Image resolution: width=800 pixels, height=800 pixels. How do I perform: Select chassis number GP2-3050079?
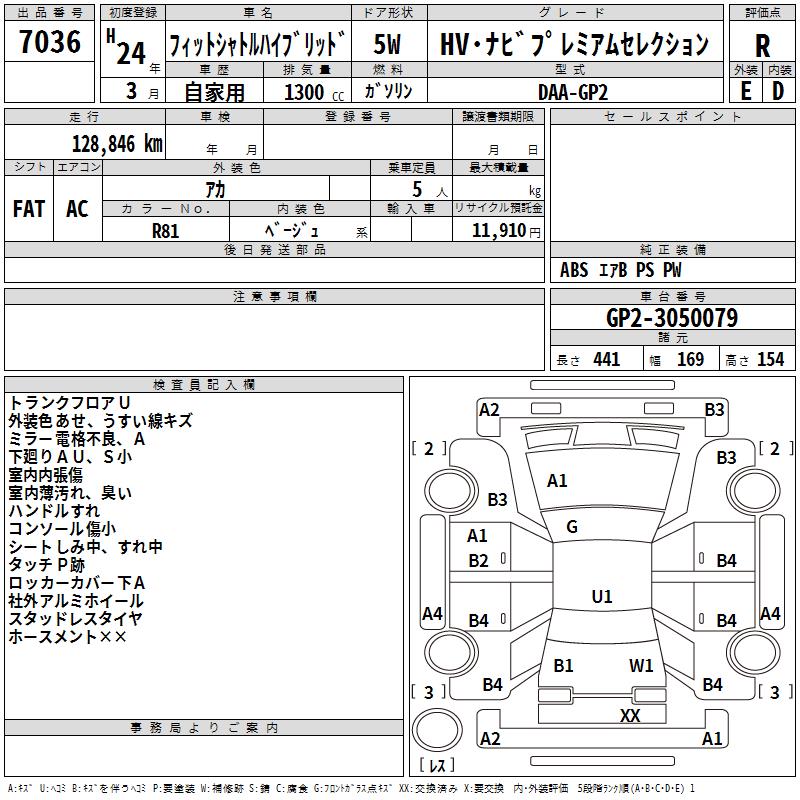point(672,318)
